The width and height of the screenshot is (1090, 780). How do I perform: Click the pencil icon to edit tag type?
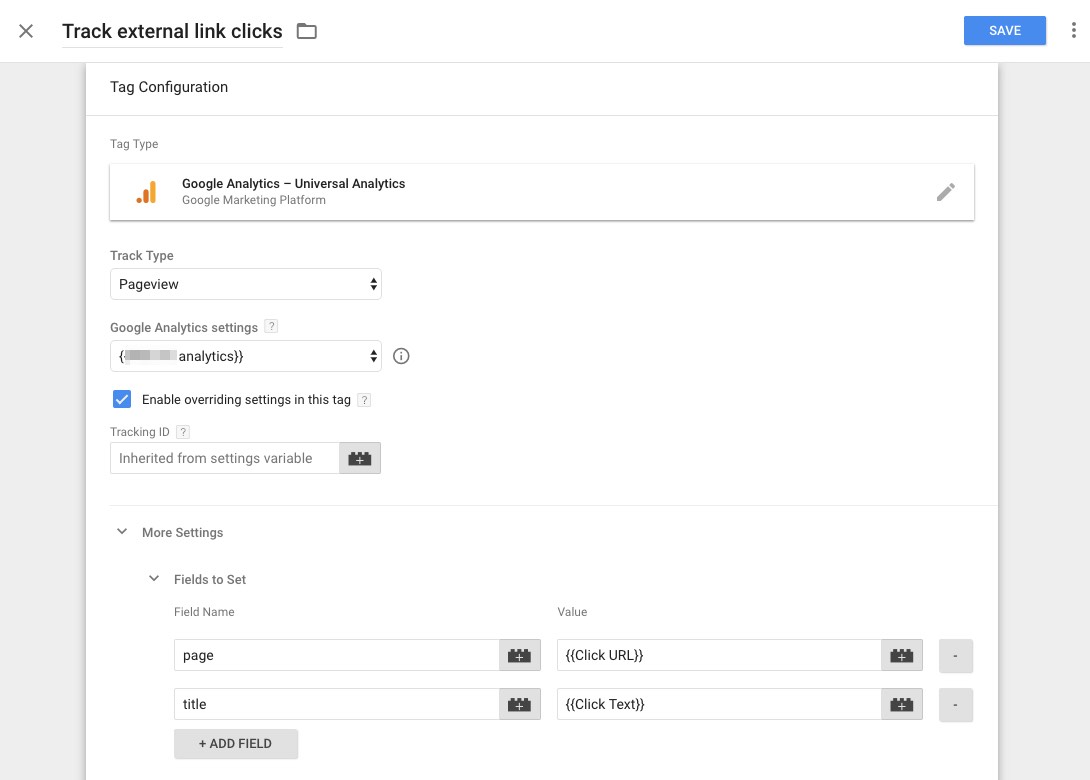945,192
